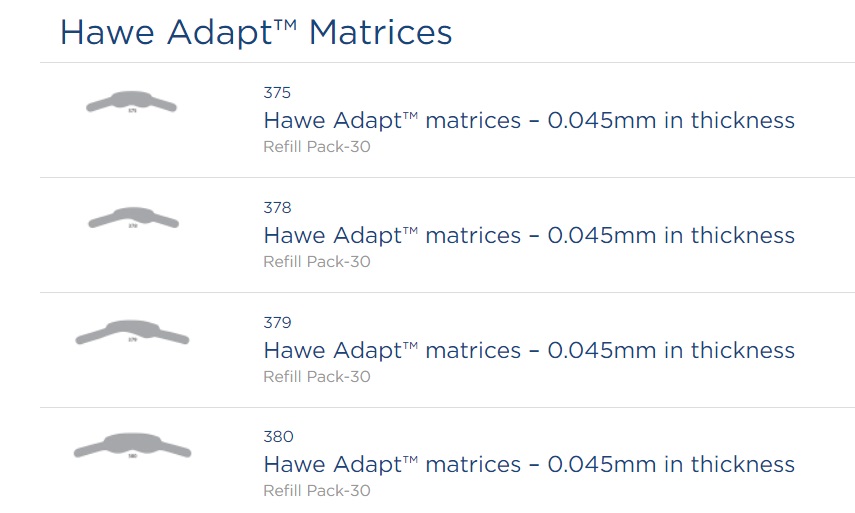Select product number 375
The image size is (855, 513).
click(x=277, y=93)
